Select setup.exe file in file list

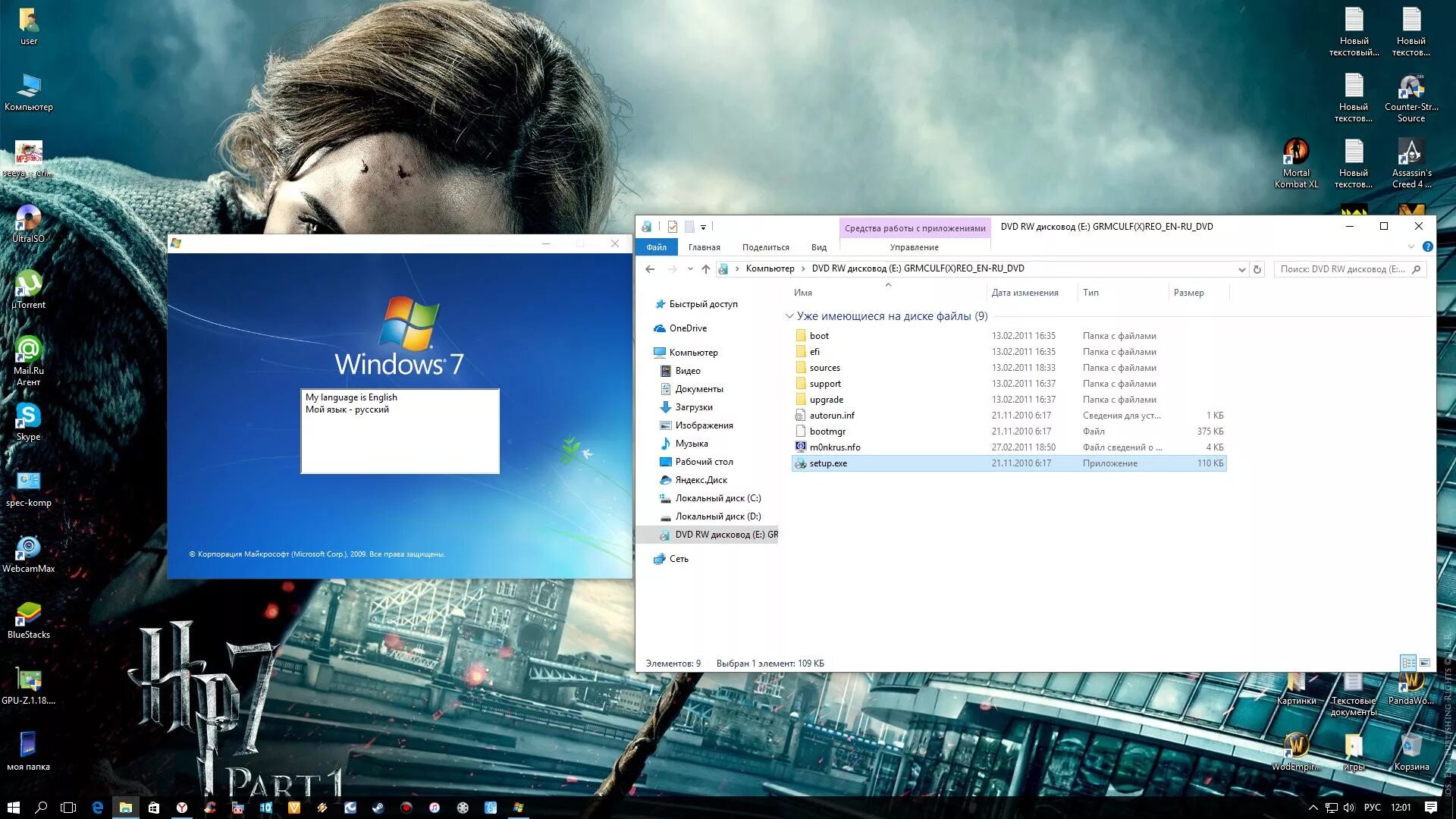pyautogui.click(x=828, y=463)
